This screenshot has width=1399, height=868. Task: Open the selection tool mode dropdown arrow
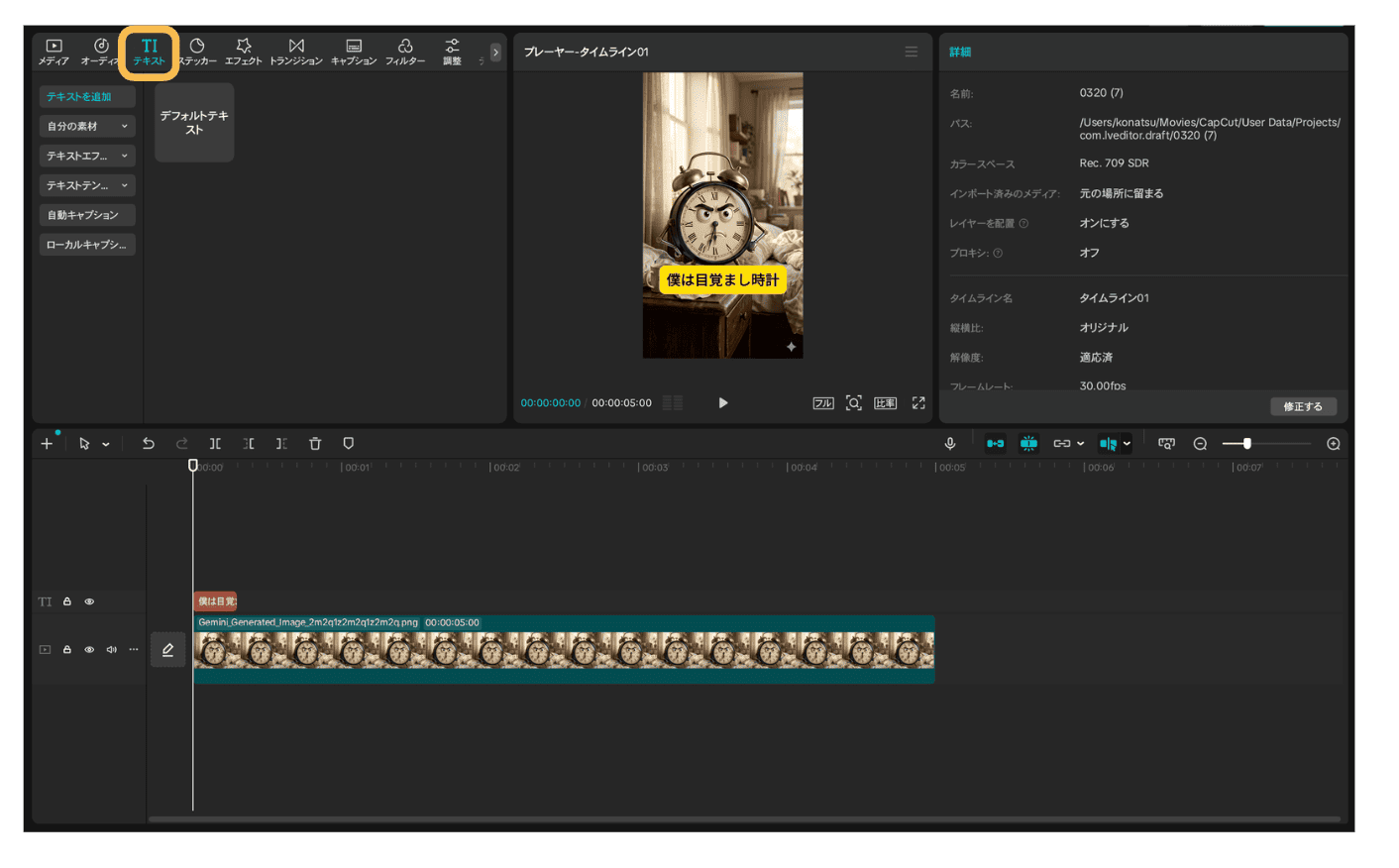tap(106, 445)
